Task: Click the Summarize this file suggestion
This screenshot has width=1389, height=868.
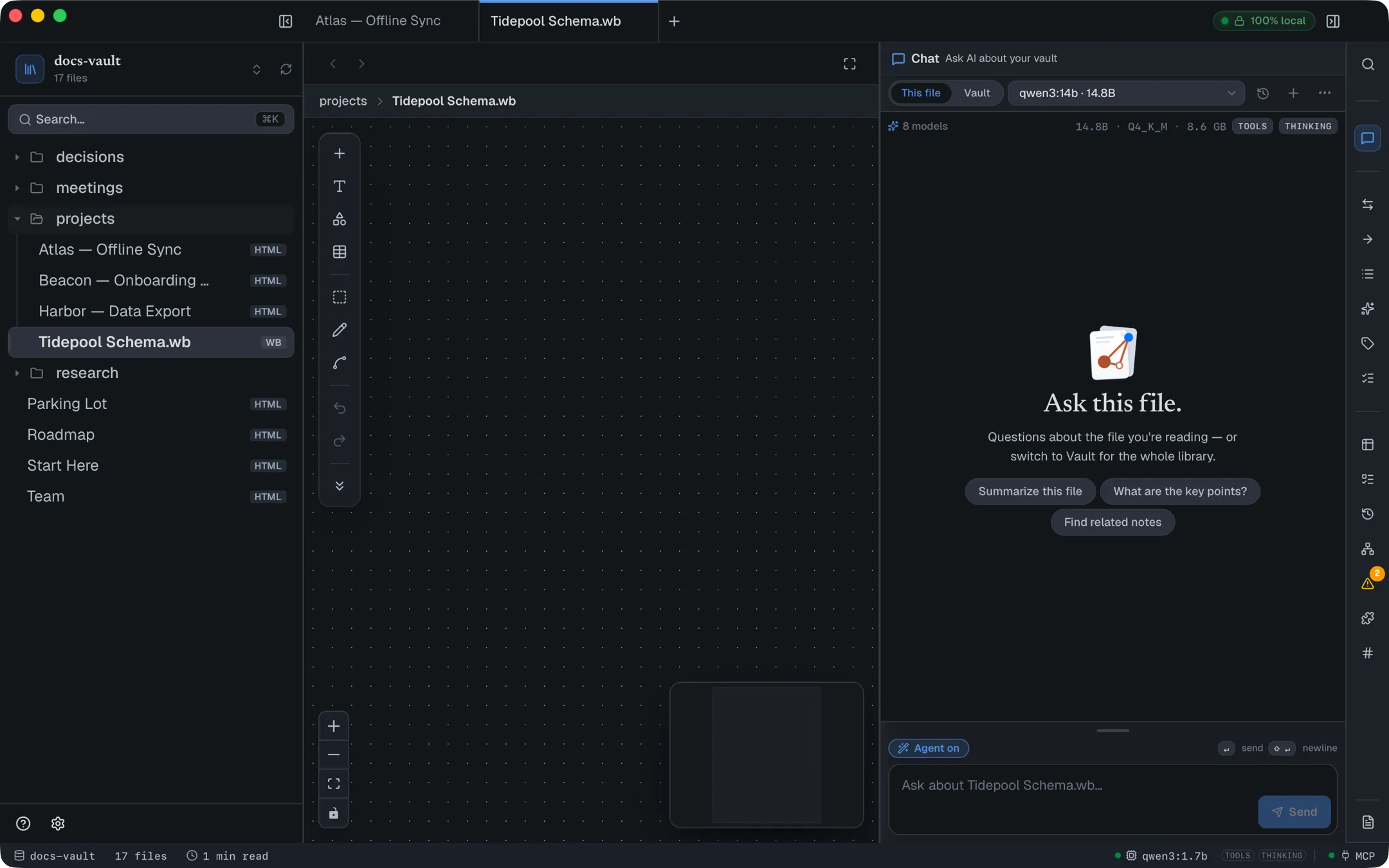Action: point(1030,491)
